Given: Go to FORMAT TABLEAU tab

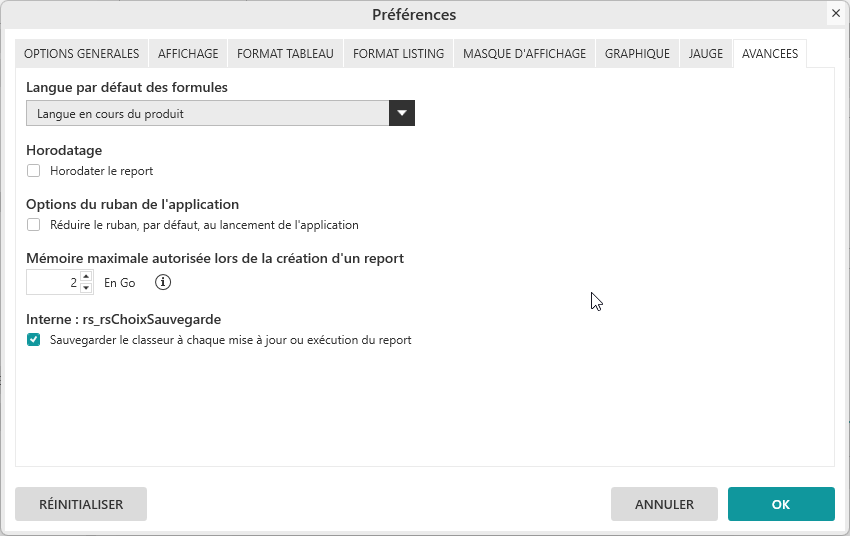Looking at the screenshot, I should pyautogui.click(x=285, y=54).
